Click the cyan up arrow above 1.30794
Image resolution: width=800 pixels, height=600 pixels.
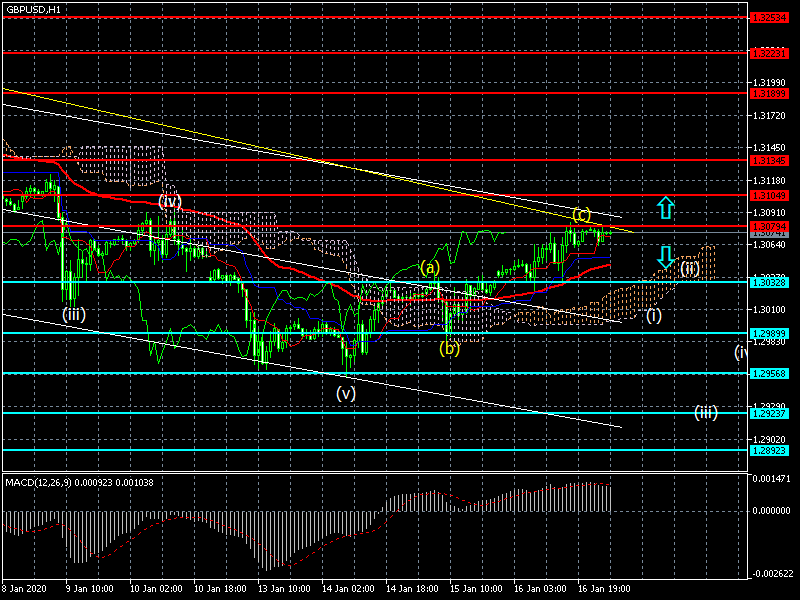pos(665,208)
